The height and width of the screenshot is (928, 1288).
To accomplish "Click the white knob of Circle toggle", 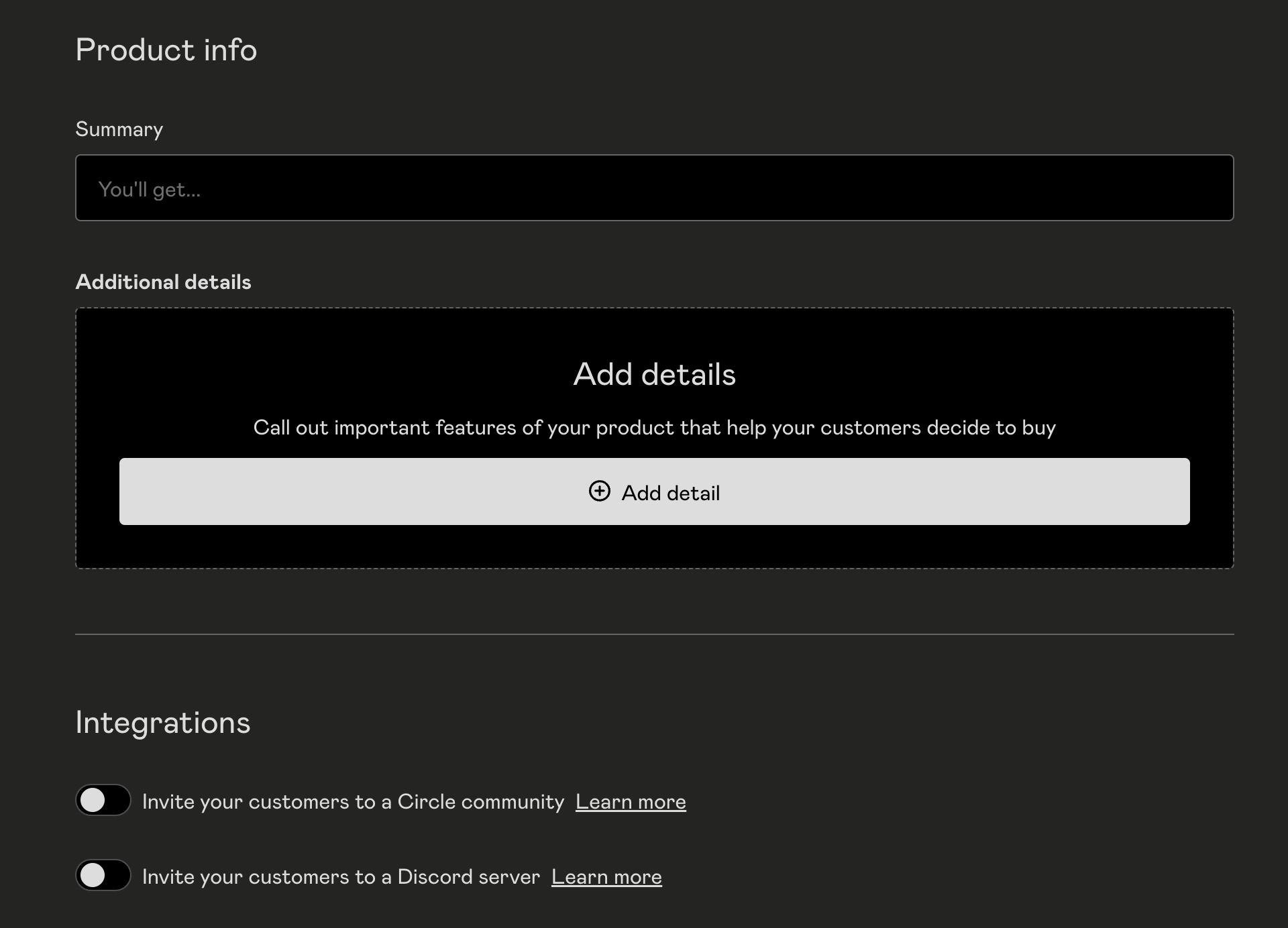I will pos(93,800).
